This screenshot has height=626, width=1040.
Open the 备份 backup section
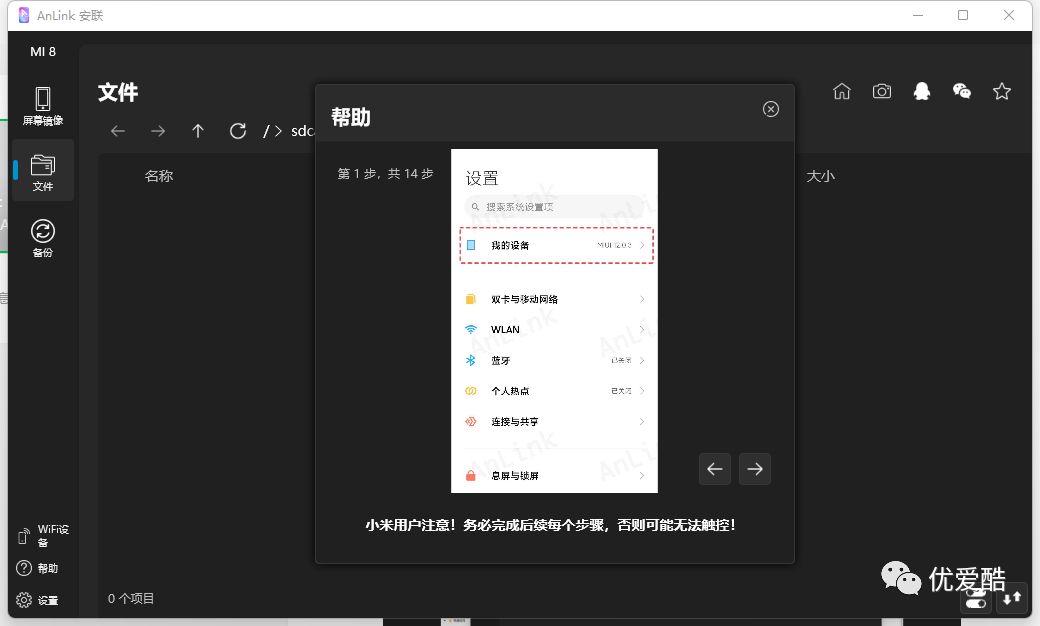point(42,237)
